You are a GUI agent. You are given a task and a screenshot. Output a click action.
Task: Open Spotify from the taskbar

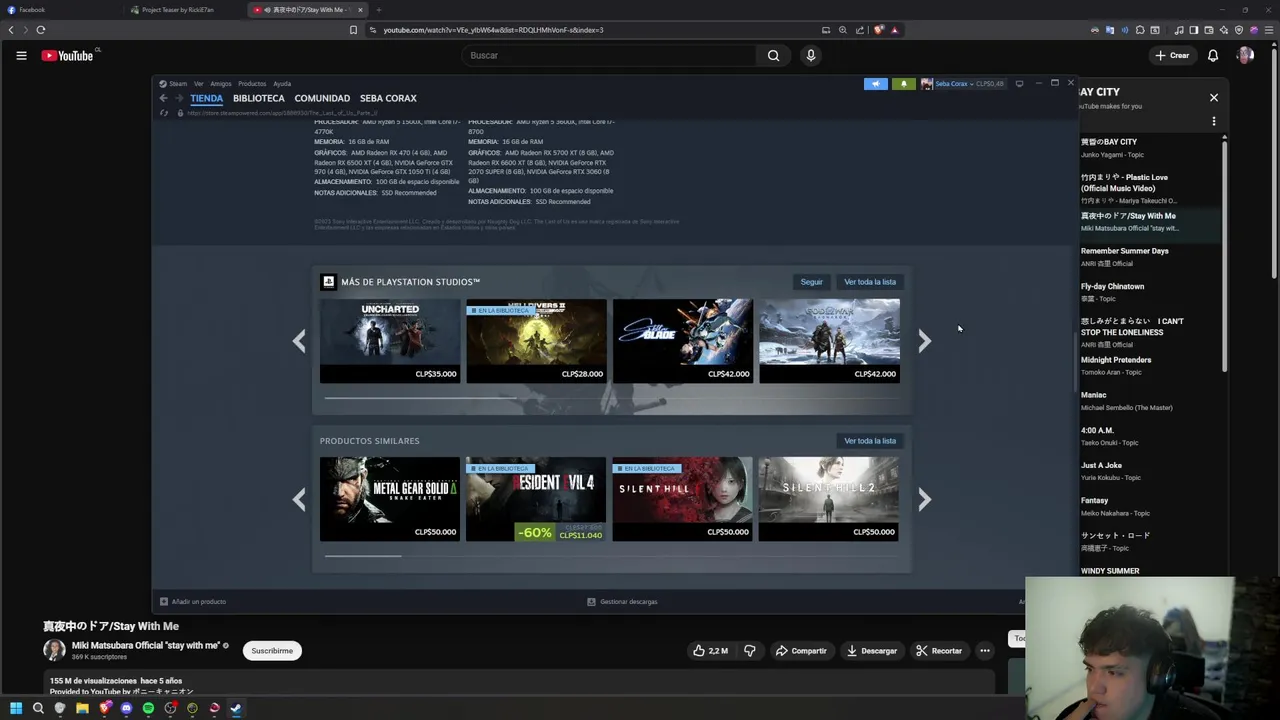148,709
